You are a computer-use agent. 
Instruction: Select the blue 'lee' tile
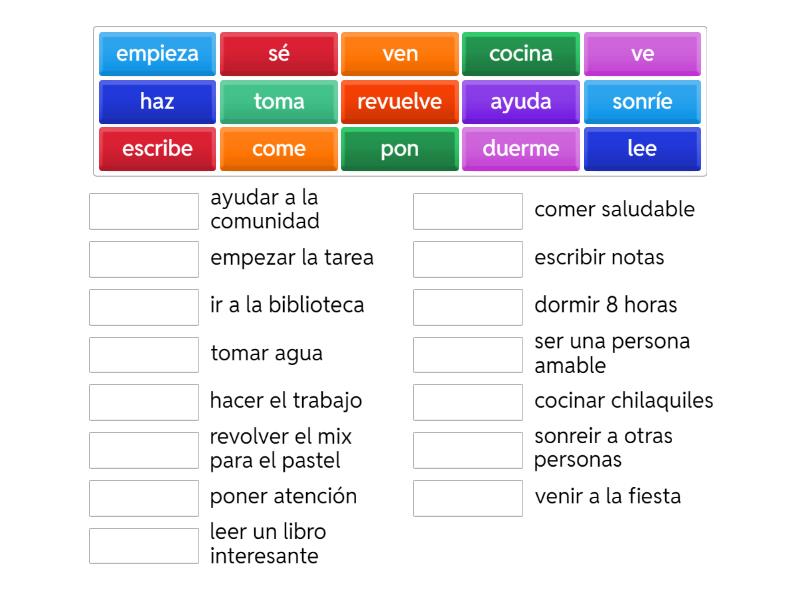[642, 149]
